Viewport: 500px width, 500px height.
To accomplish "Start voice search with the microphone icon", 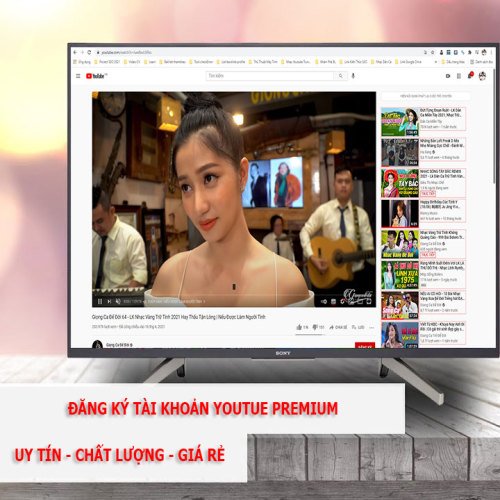I will point(353,76).
